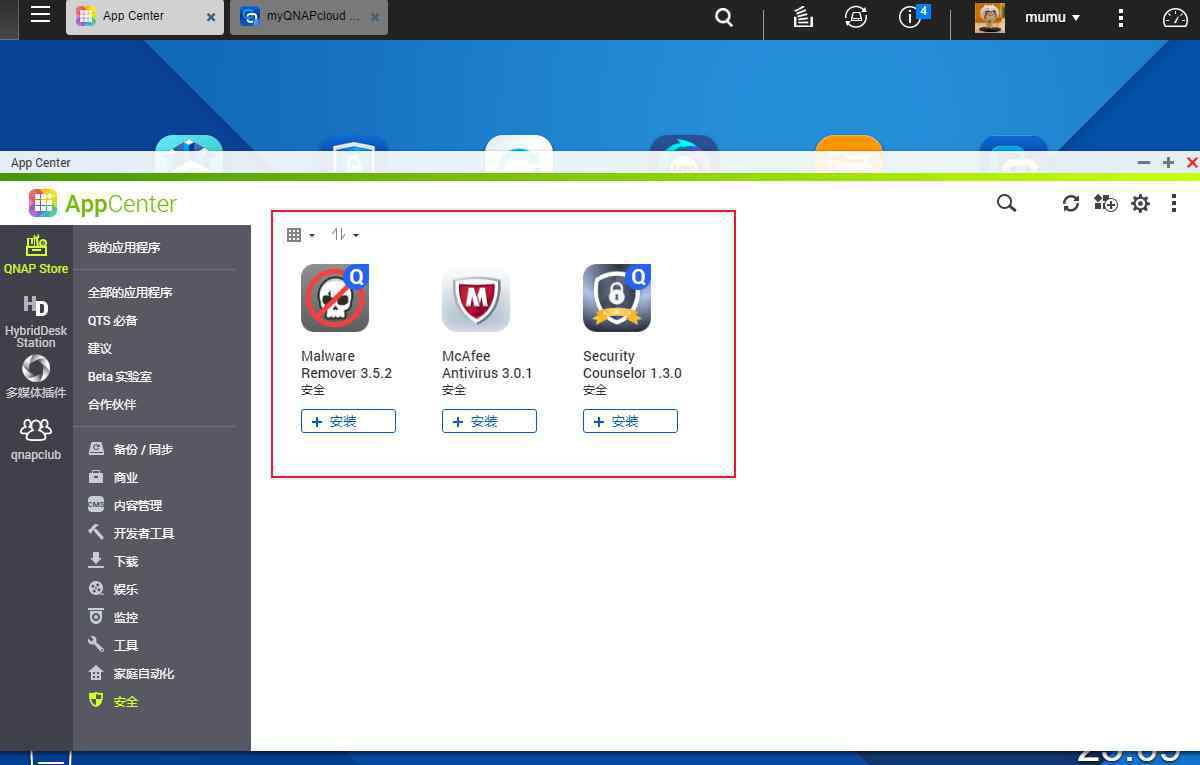This screenshot has height=765, width=1200.
Task: Open 内容管理 category
Action: (x=125, y=505)
